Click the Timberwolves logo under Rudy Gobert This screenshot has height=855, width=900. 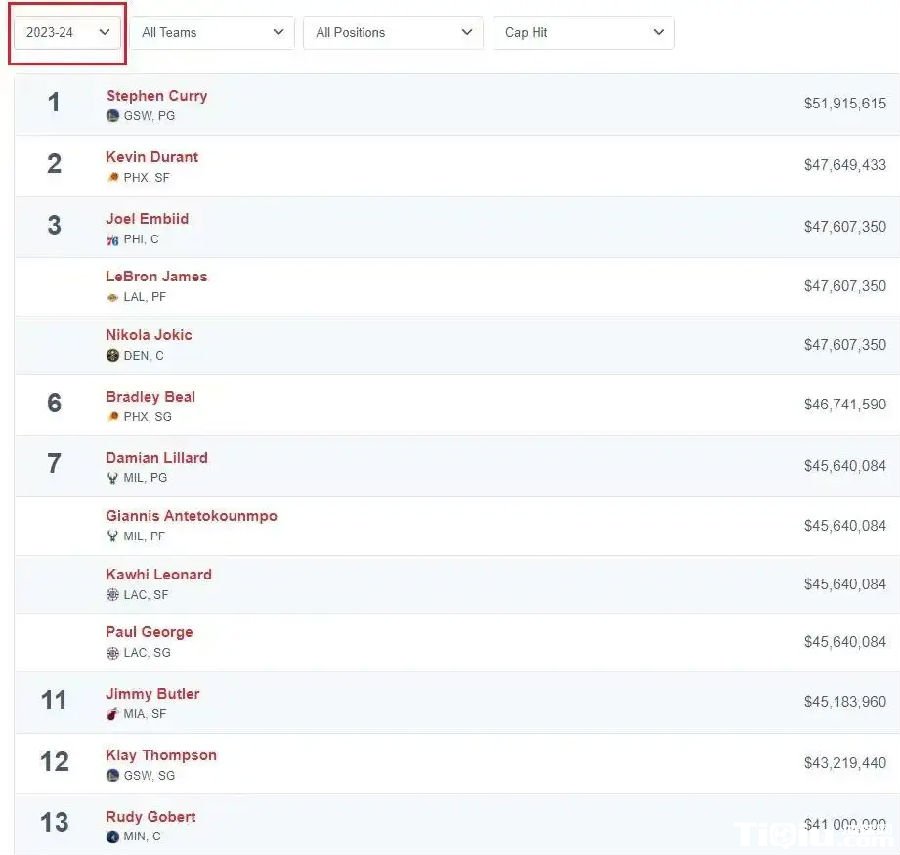(x=113, y=837)
